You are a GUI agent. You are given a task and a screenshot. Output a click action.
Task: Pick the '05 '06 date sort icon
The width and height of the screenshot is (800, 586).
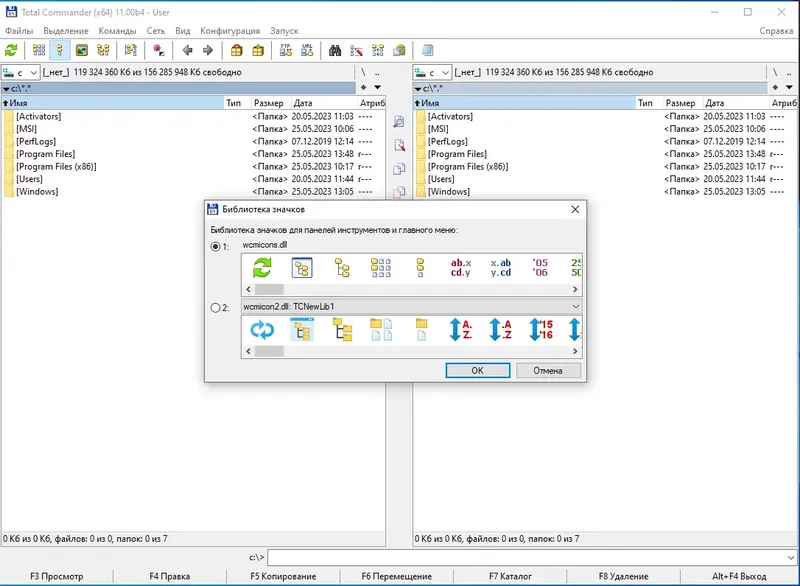pyautogui.click(x=540, y=267)
